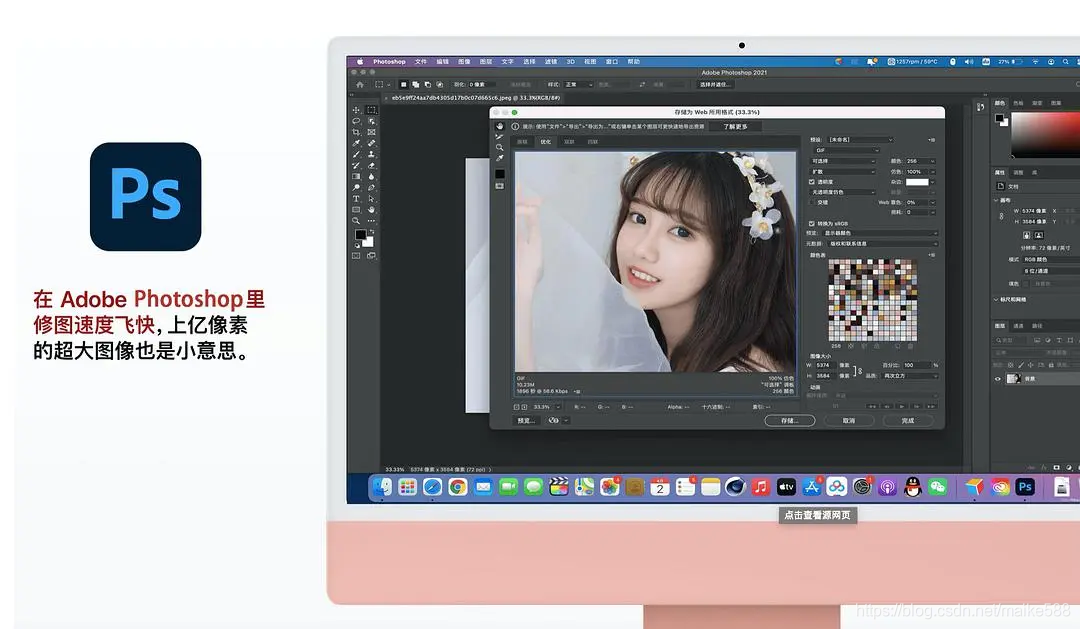The height and width of the screenshot is (629, 1080).
Task: Toggle the 转换为 sRGB checkbox
Action: click(811, 223)
